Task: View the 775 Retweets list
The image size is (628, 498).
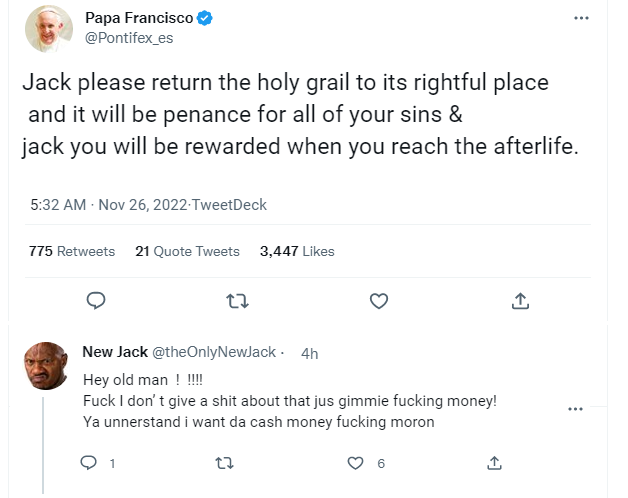Action: [x=71, y=251]
